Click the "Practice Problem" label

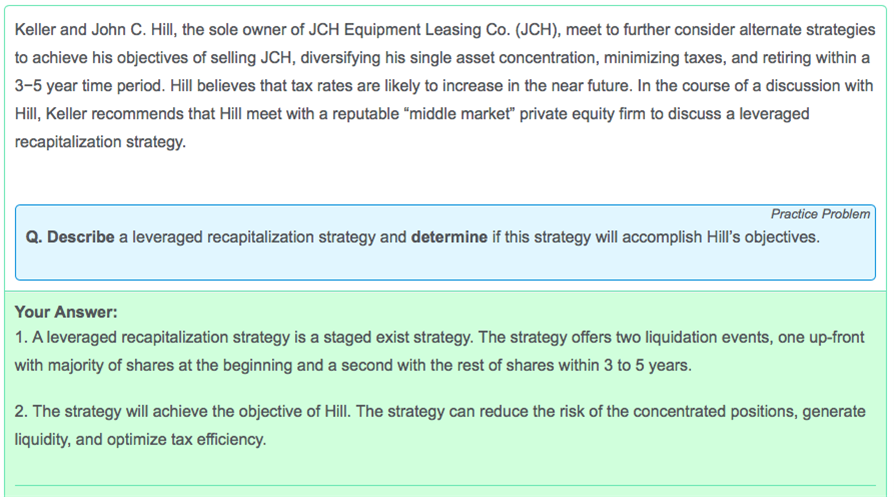820,214
